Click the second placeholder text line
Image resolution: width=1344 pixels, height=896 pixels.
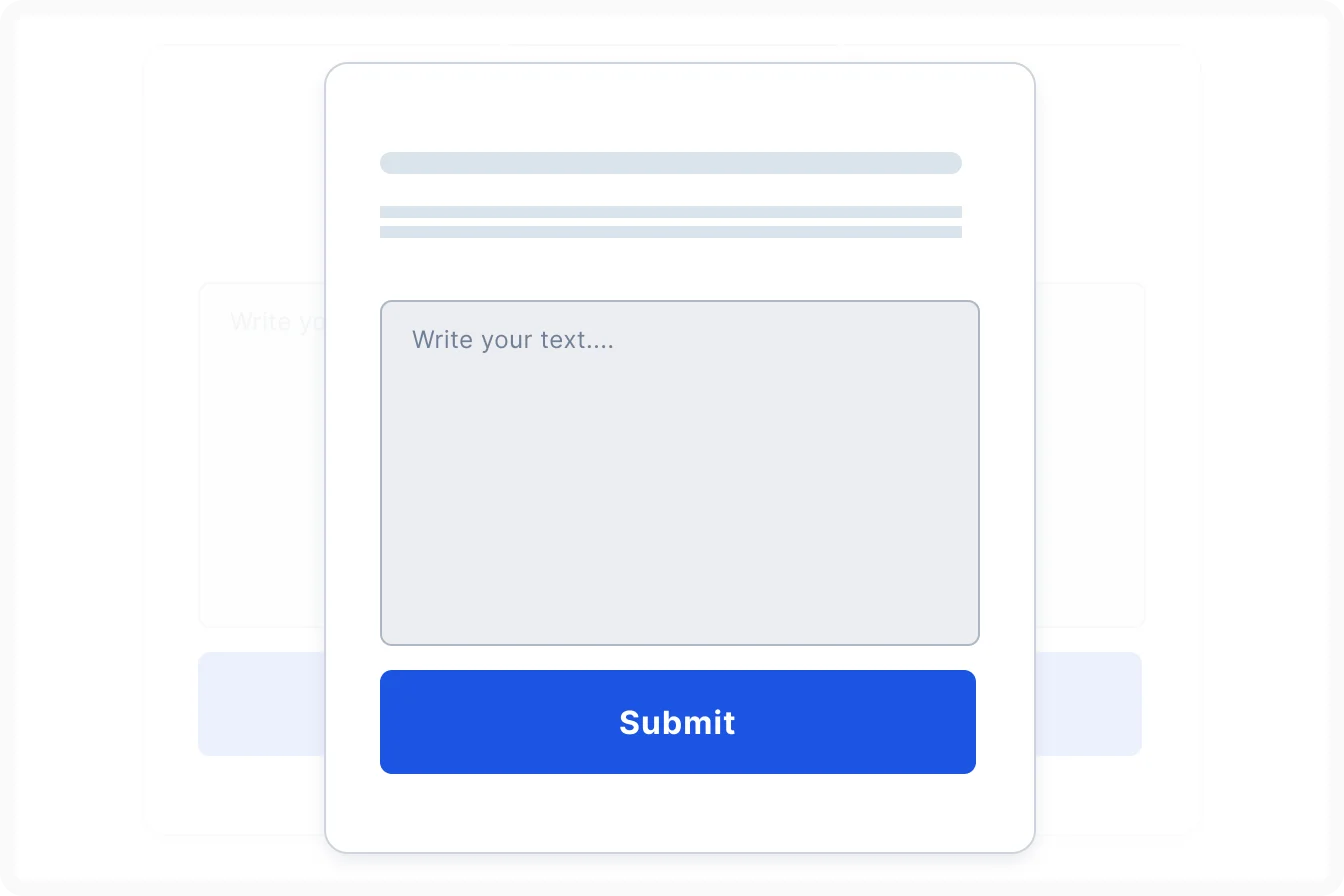tap(670, 229)
